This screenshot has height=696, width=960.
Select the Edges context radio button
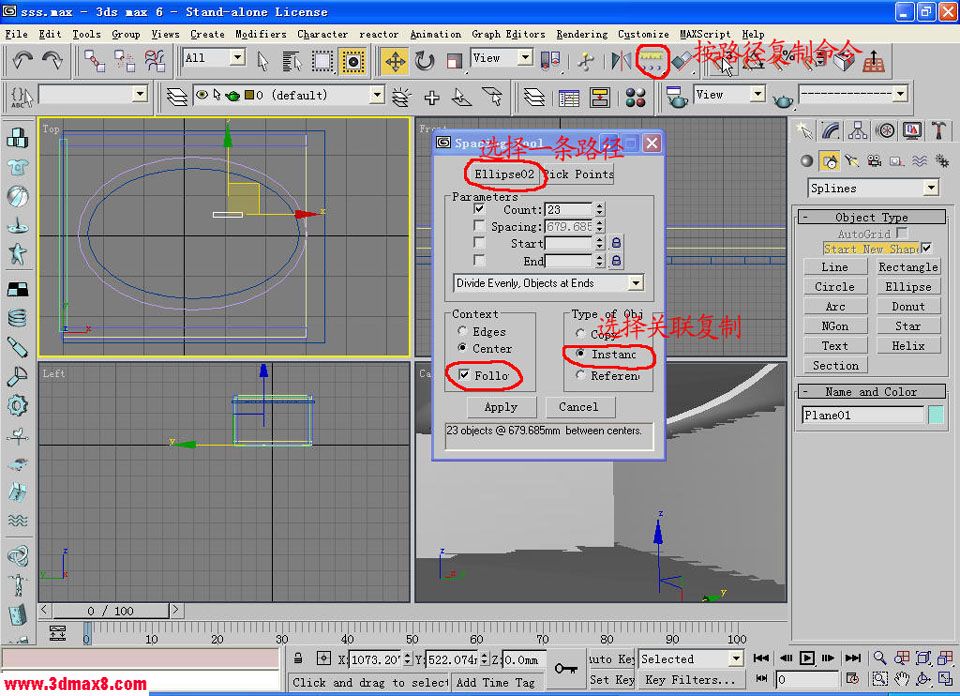462,332
